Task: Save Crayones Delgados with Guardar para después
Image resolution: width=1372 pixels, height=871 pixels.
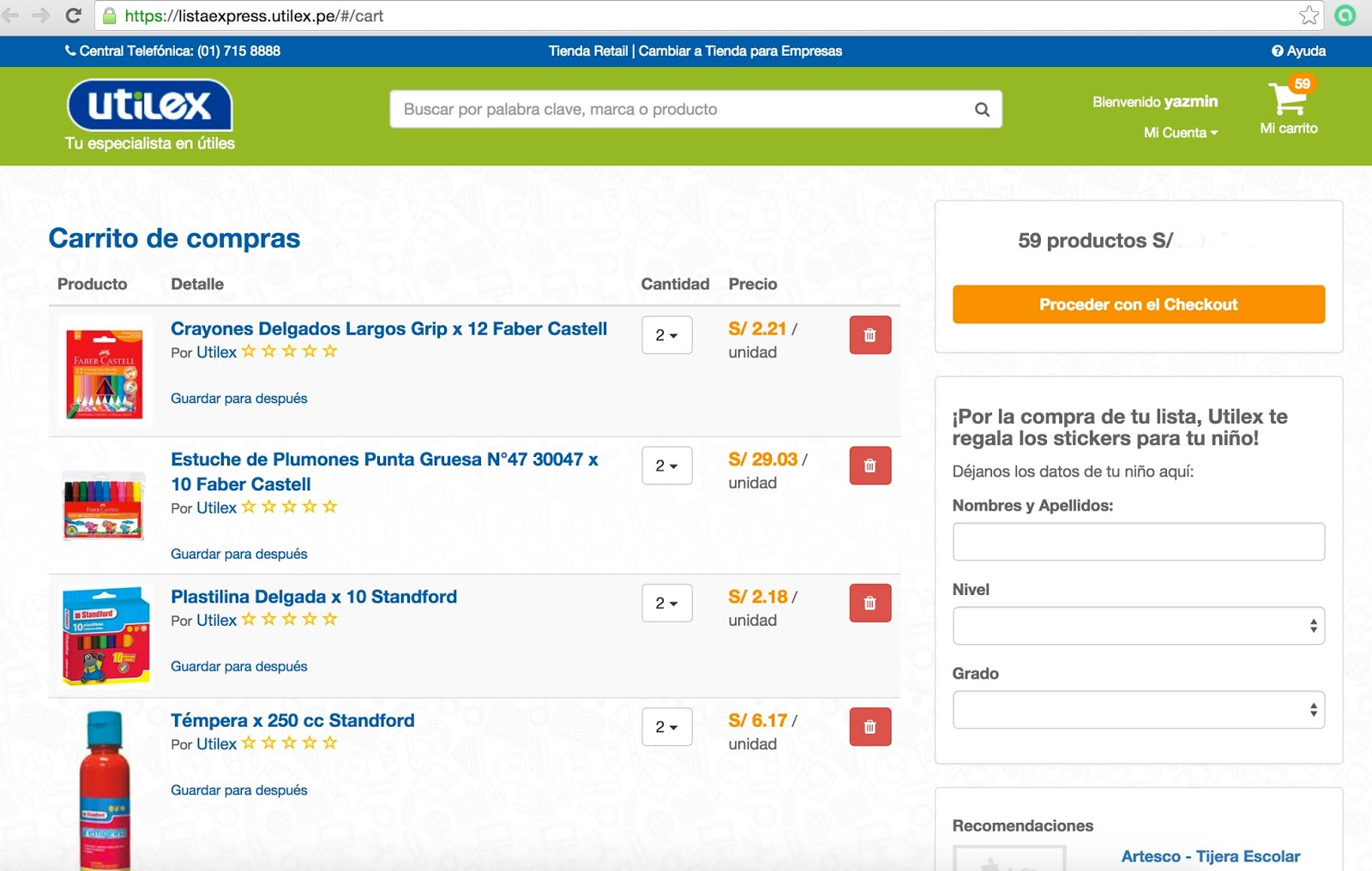Action: coord(239,398)
